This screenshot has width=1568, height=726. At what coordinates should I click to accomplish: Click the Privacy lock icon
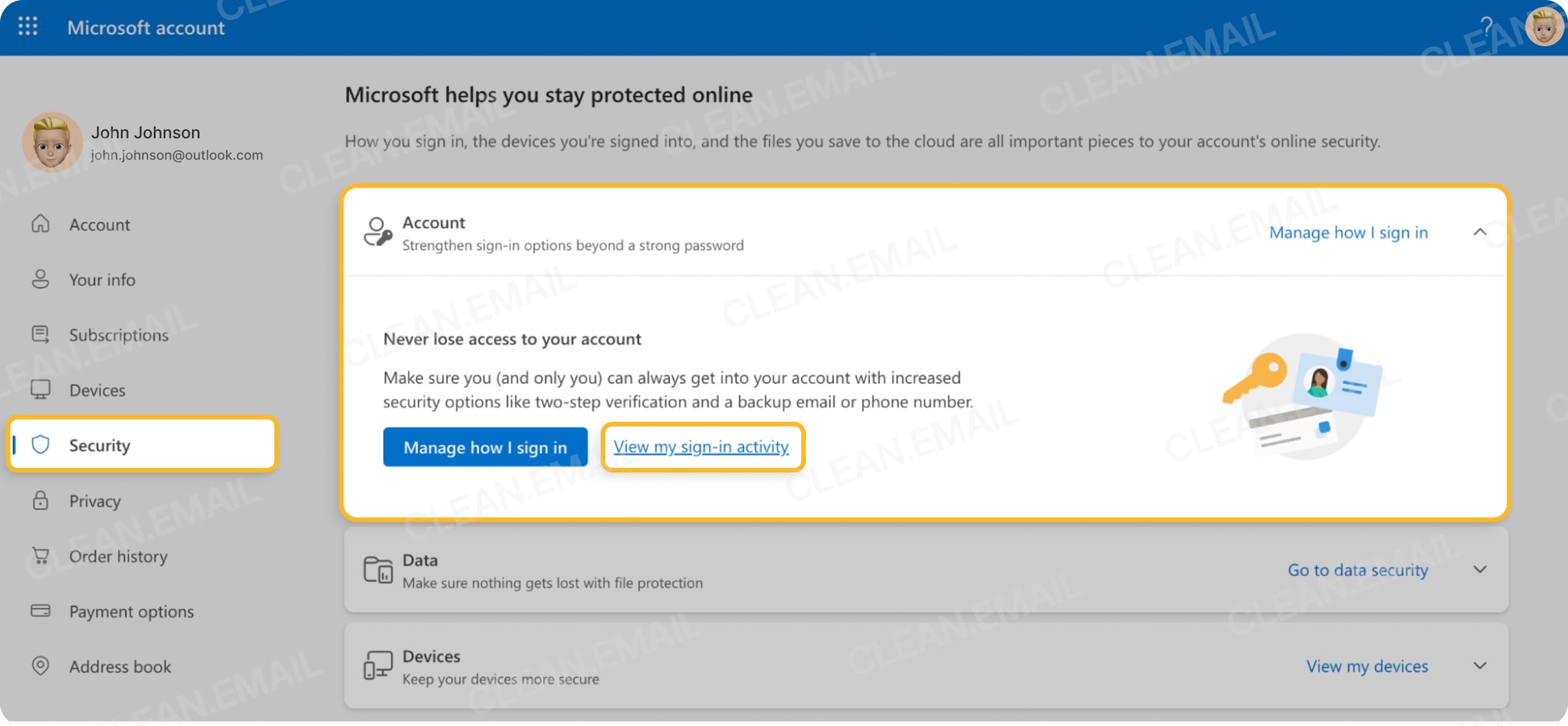(x=40, y=501)
